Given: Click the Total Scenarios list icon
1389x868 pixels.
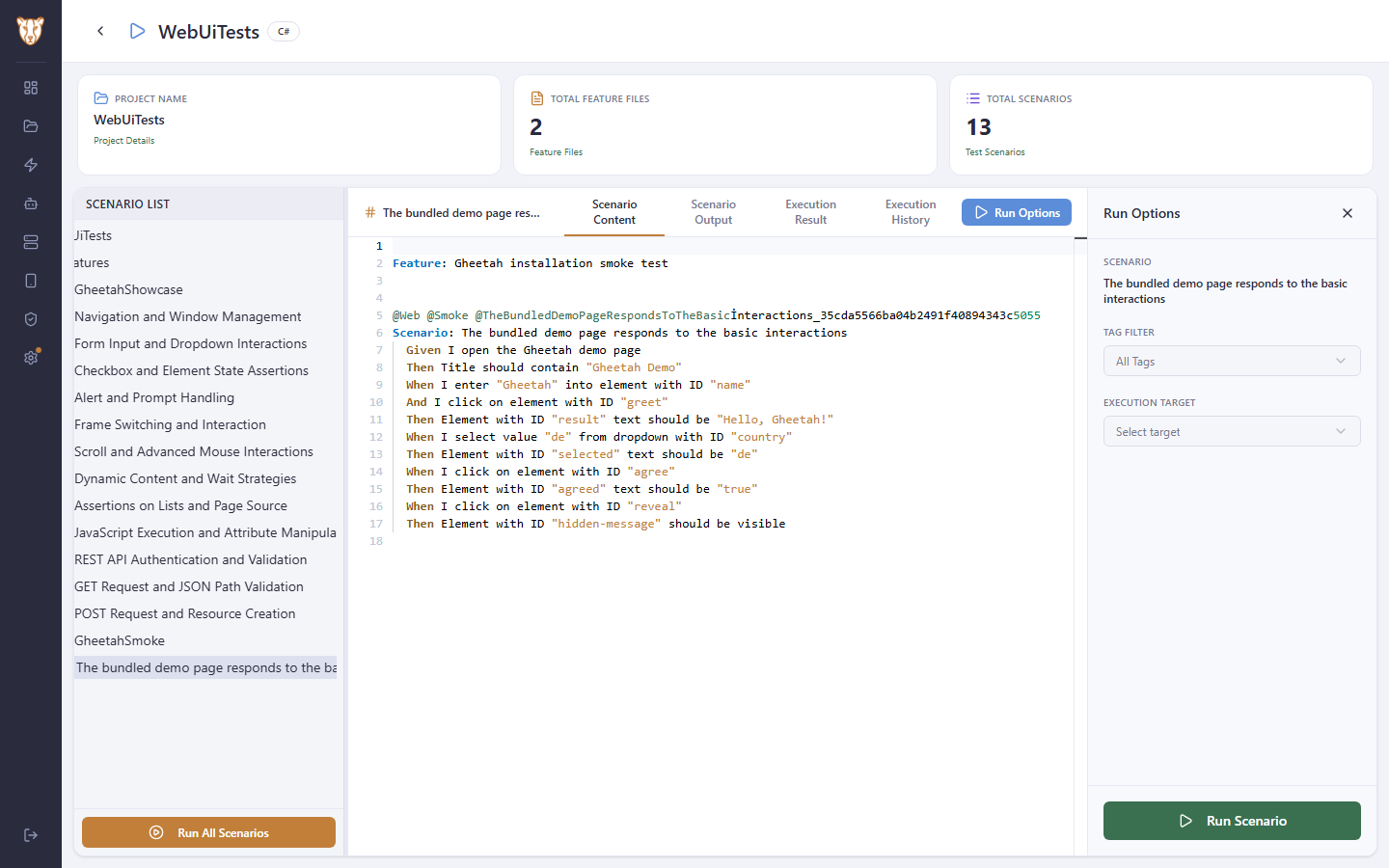Looking at the screenshot, I should (973, 98).
